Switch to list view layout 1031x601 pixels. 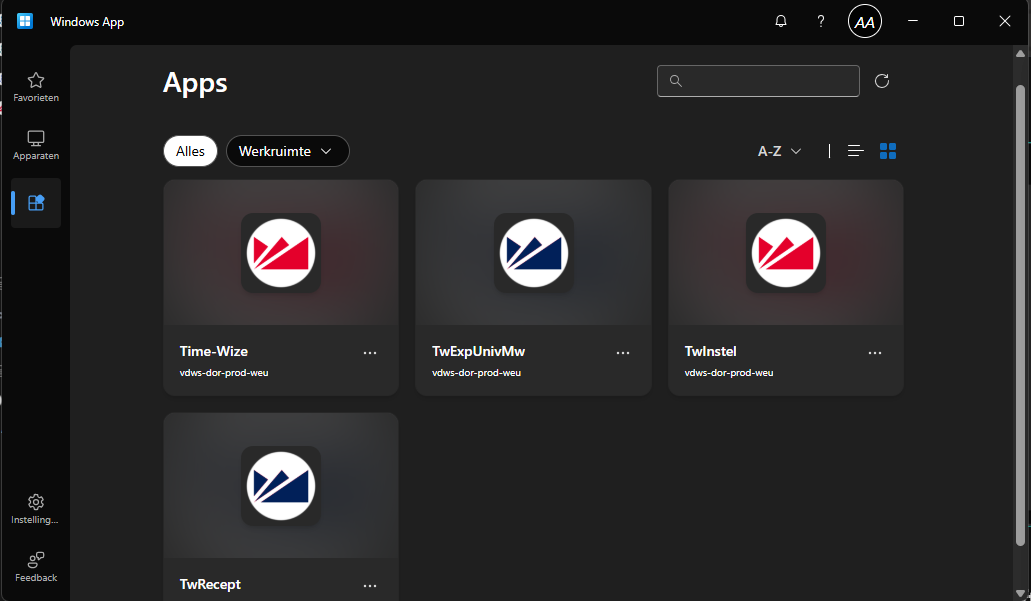coord(855,151)
